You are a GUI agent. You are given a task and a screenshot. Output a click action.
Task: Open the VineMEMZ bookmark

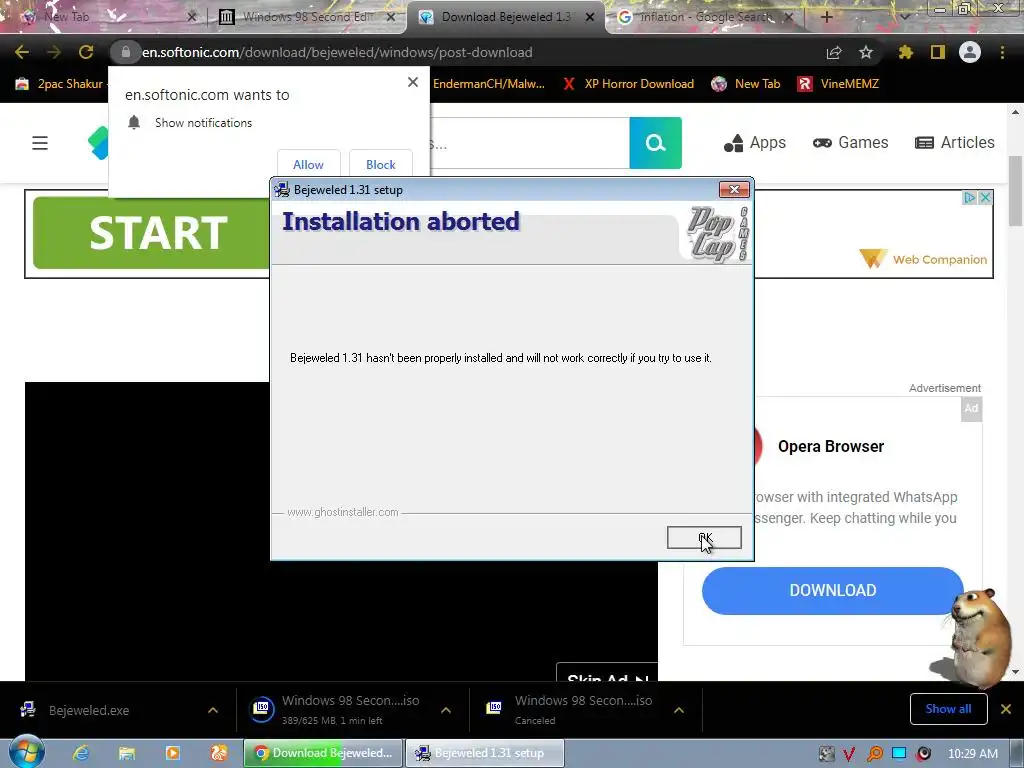click(x=838, y=84)
